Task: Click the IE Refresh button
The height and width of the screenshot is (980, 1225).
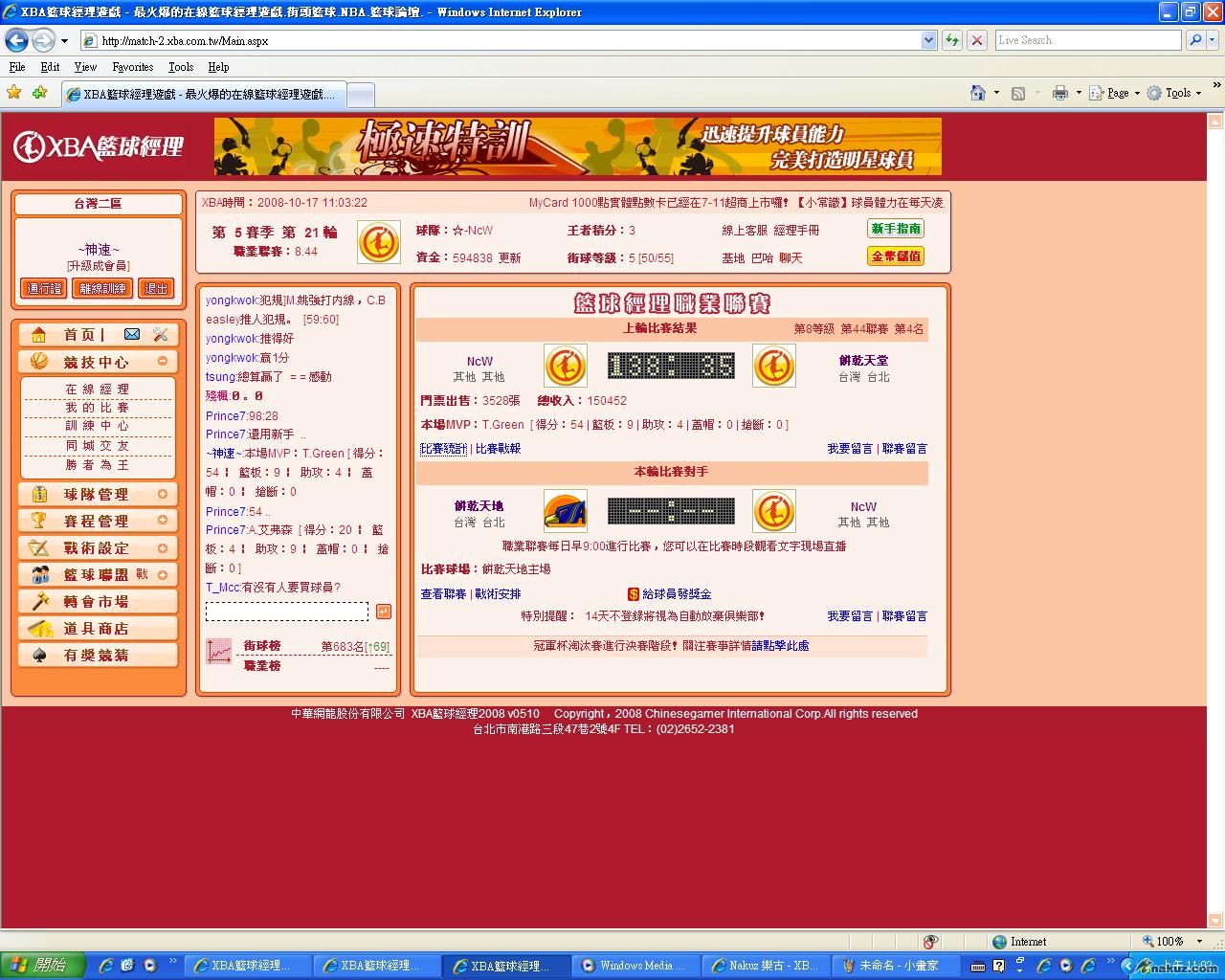Action: 952,40
